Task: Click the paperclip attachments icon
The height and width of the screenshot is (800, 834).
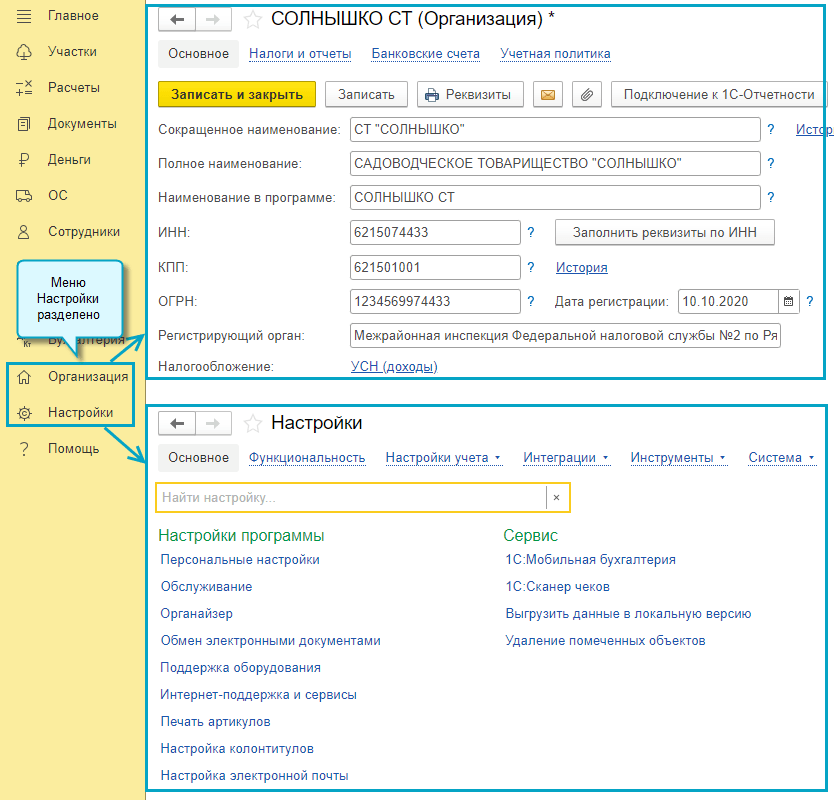Action: click(587, 95)
